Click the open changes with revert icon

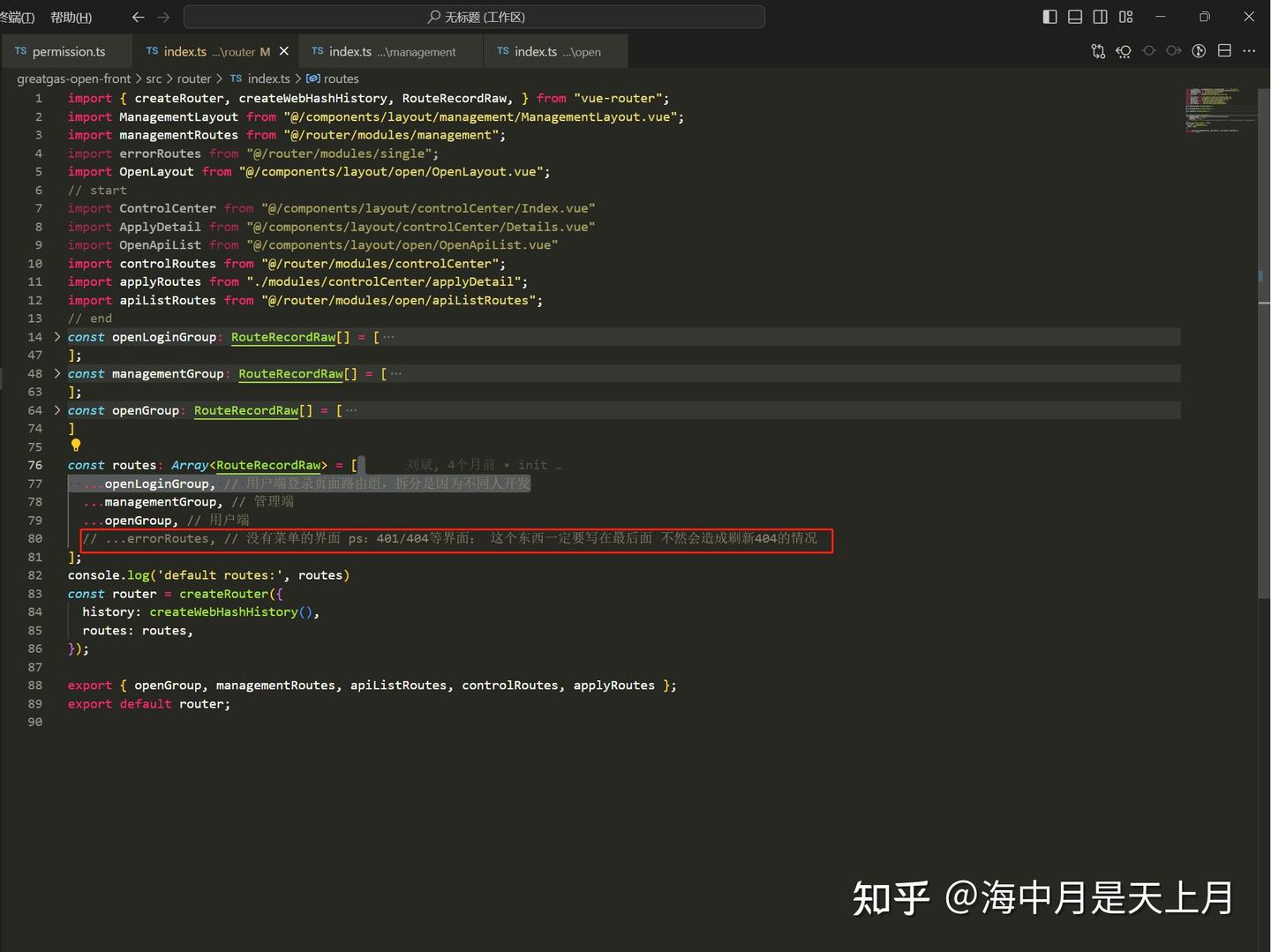[x=1124, y=51]
